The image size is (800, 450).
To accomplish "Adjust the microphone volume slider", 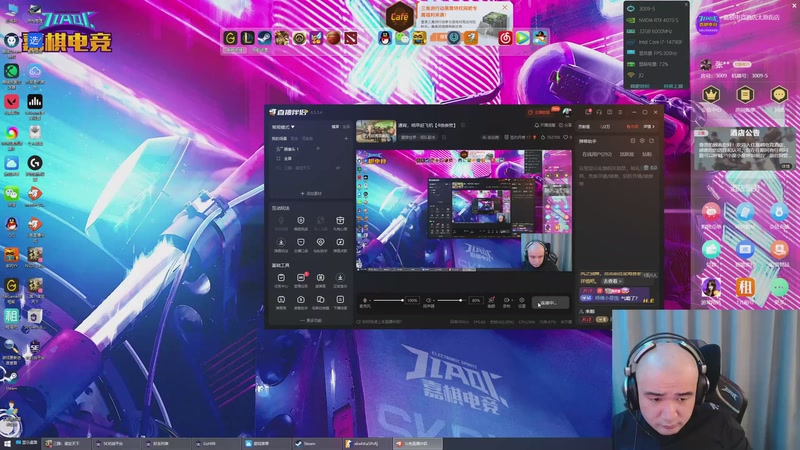I will 389,301.
